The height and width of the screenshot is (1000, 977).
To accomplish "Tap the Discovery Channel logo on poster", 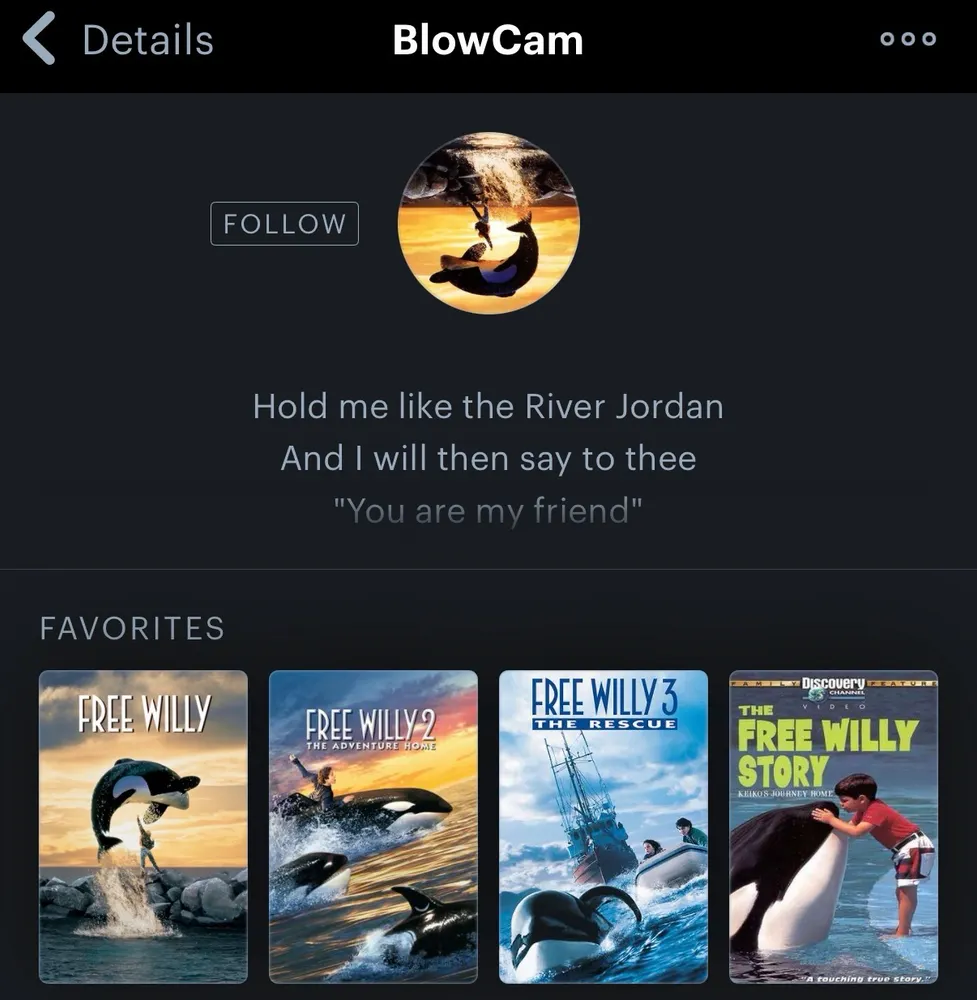I will (x=833, y=688).
